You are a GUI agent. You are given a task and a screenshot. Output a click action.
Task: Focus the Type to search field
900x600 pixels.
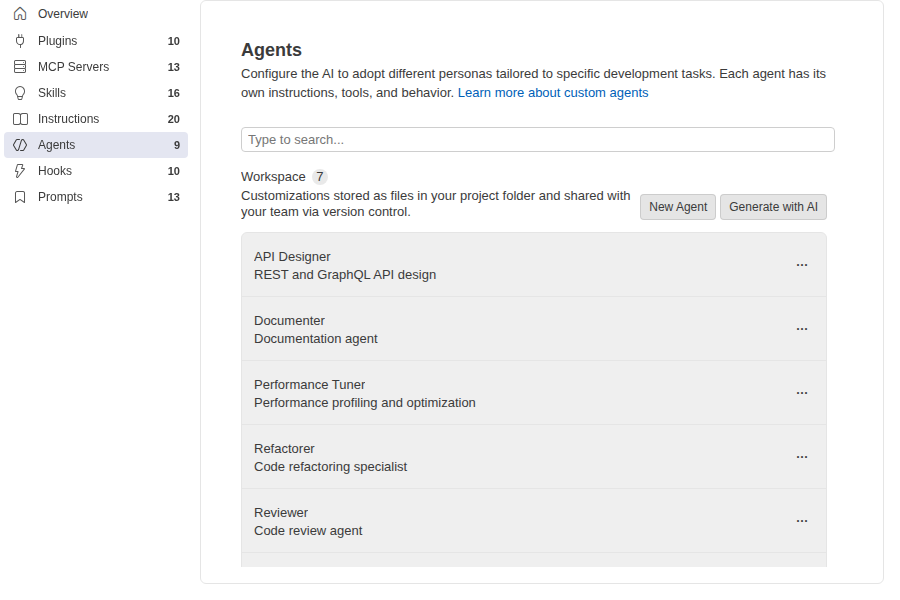538,140
